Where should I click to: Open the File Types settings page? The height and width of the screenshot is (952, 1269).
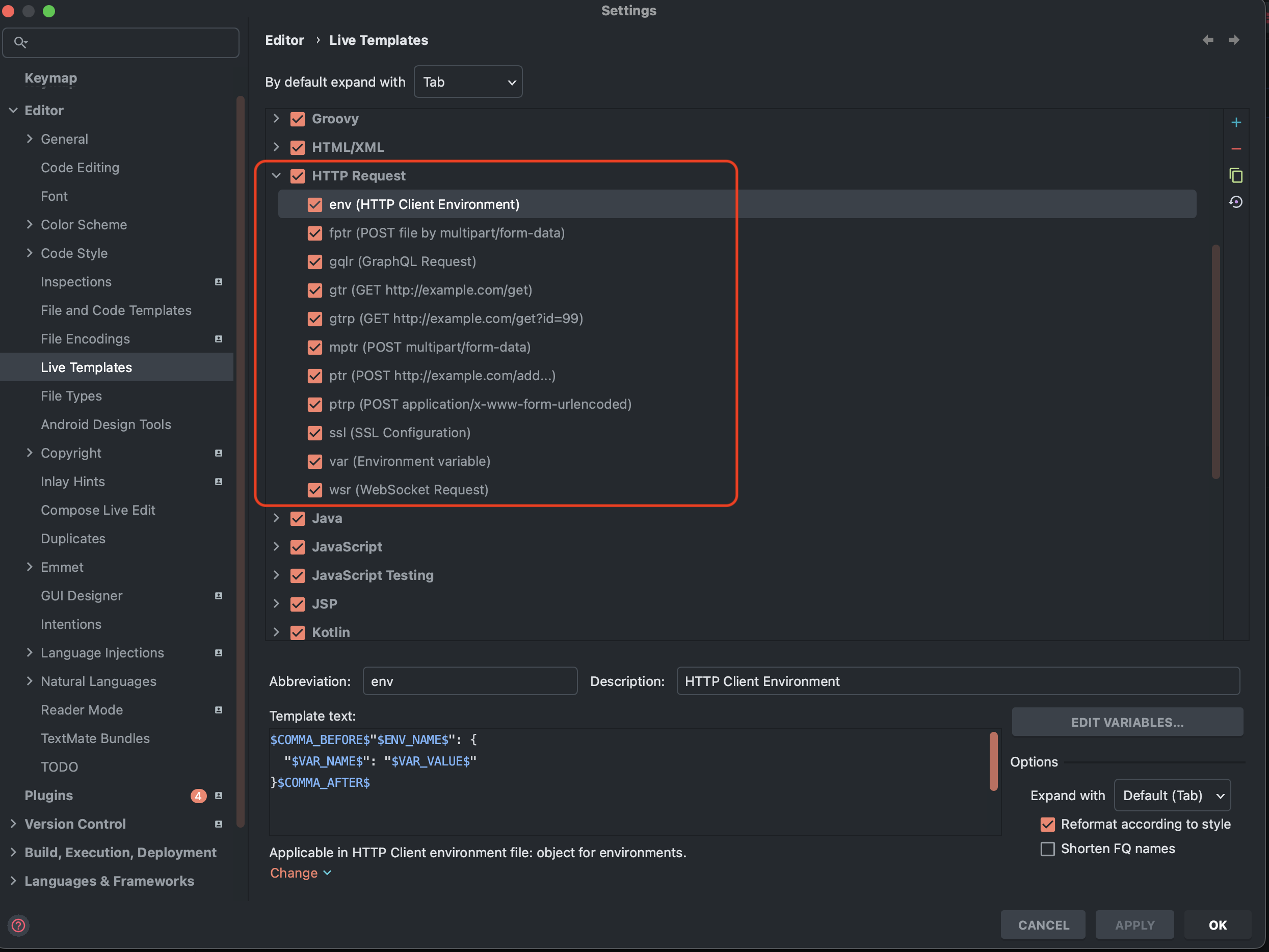point(71,396)
